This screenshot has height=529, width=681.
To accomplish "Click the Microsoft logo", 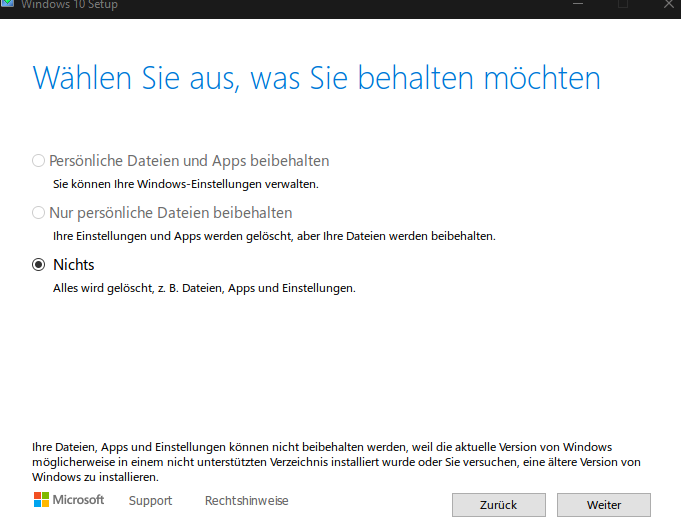I will click(69, 499).
